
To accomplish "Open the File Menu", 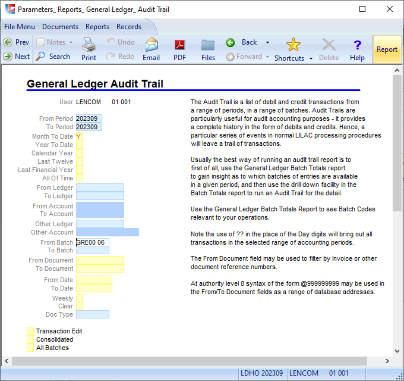I will [x=20, y=27].
